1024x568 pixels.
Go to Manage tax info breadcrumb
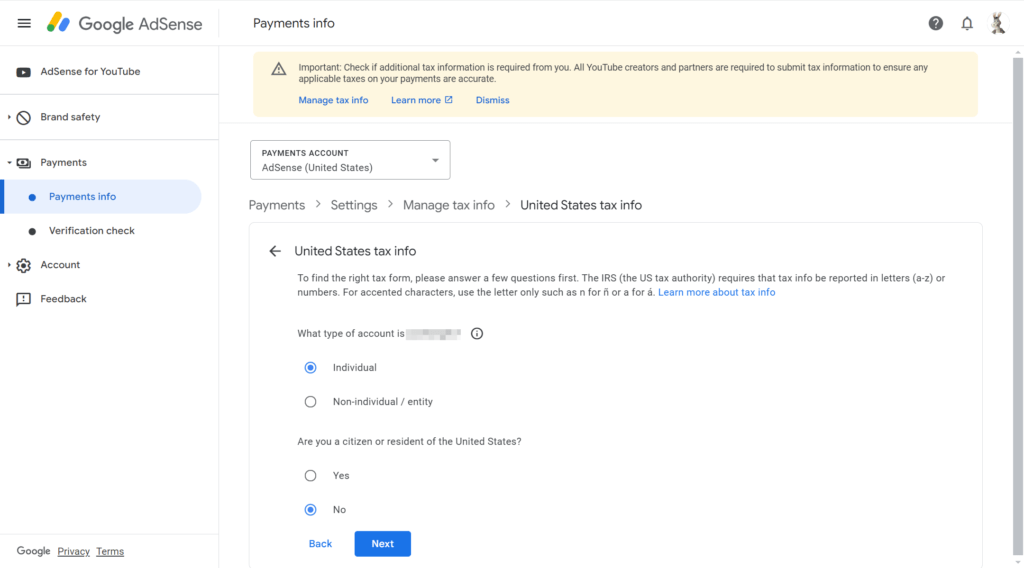coord(449,205)
